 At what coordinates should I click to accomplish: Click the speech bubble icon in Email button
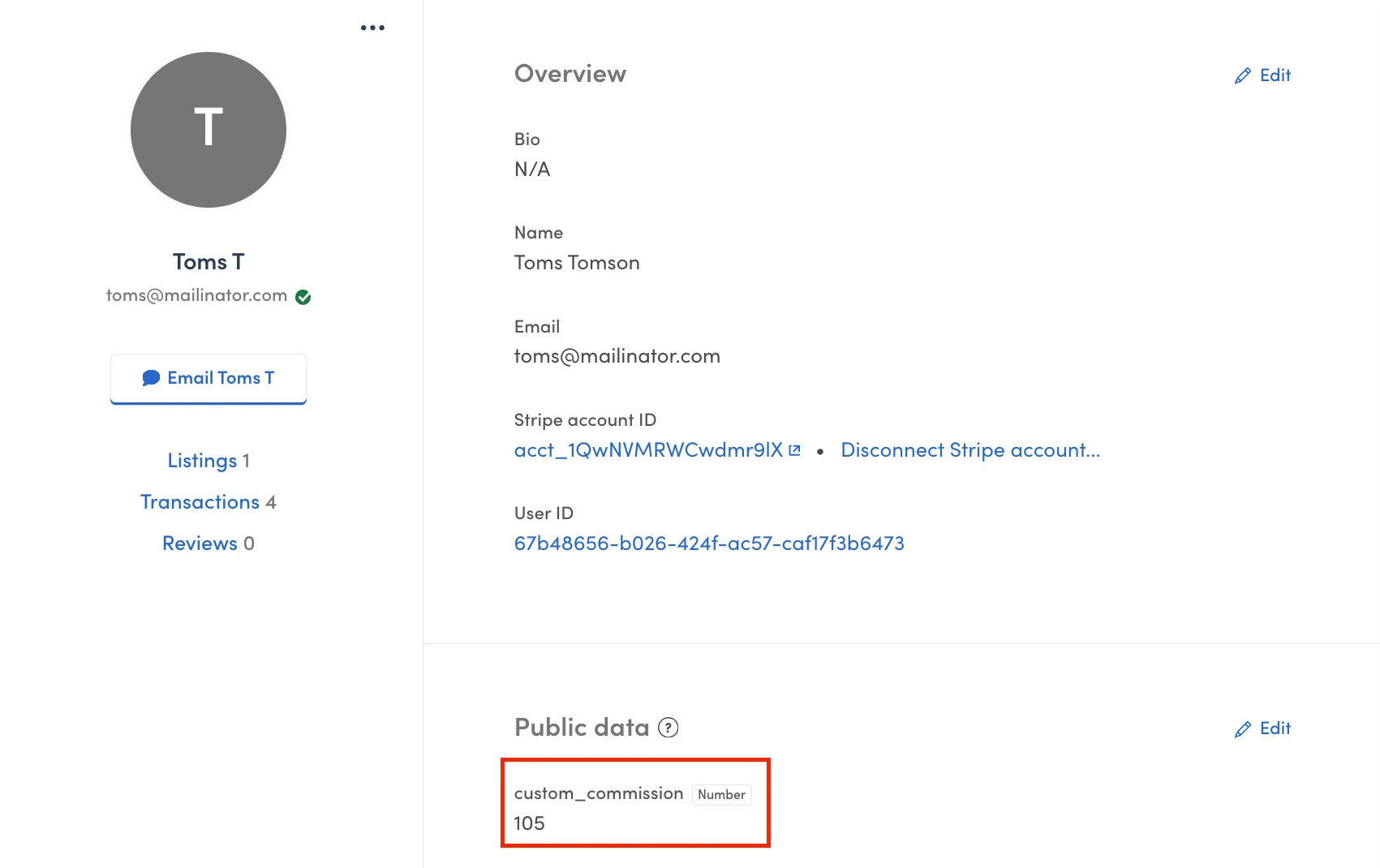pos(151,377)
